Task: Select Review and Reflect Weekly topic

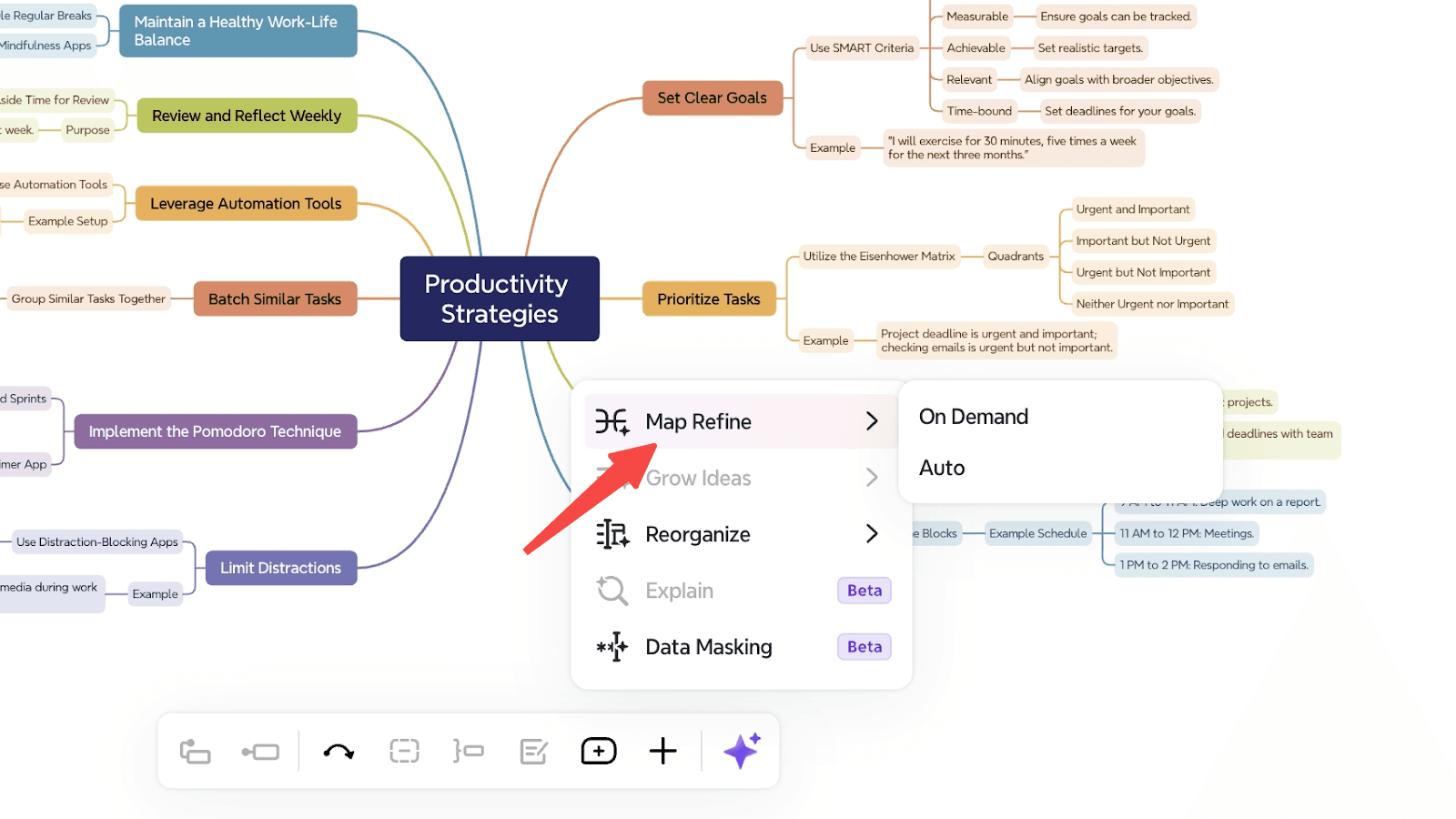Action: pyautogui.click(x=247, y=116)
